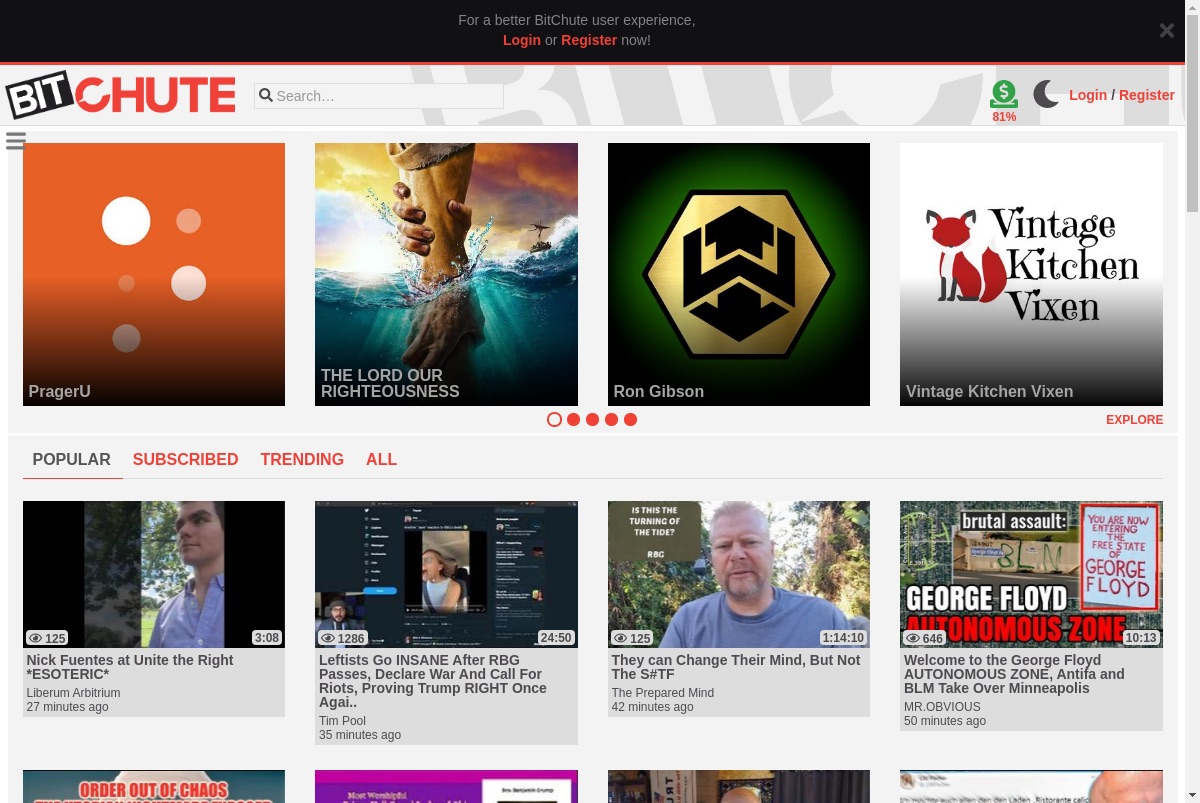Open Liberum Arbitrium channel link
The width and height of the screenshot is (1200, 803).
click(73, 693)
